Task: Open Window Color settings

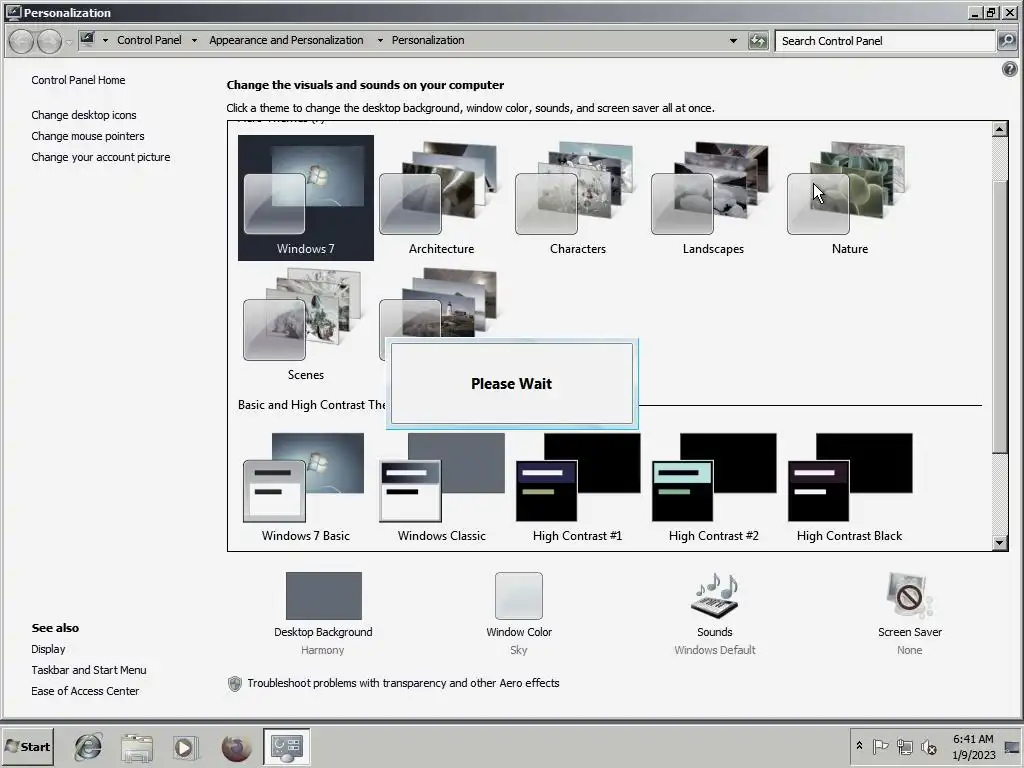Action: [x=519, y=596]
